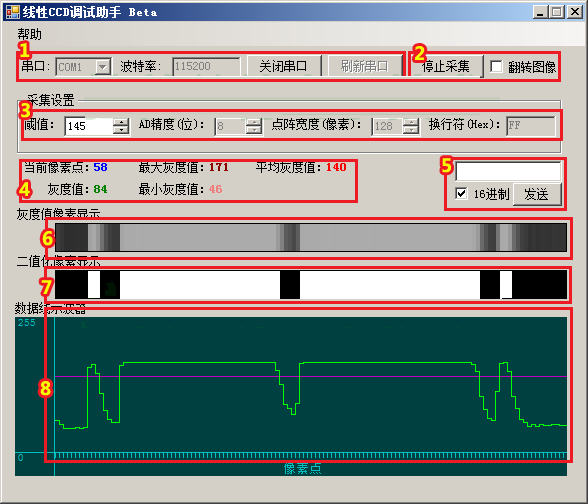Screen dimensions: 588x504
Task: Click the 最大灰度值 value 171
Action: 219,167
